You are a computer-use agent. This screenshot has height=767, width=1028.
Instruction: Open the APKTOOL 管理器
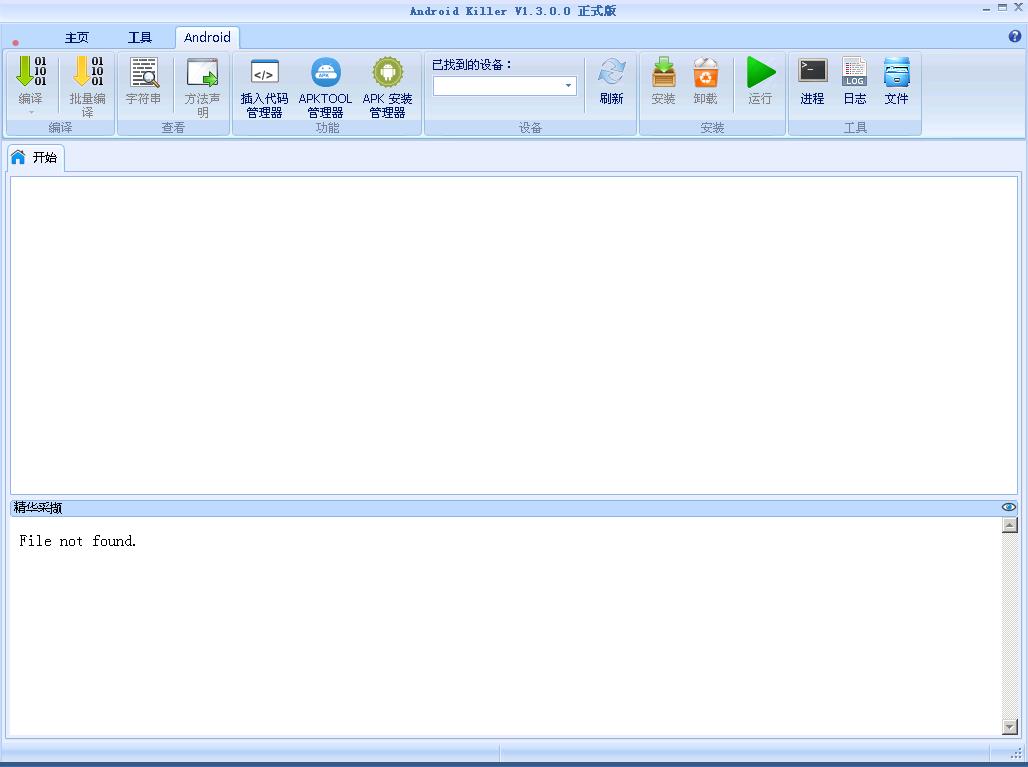tap(325, 87)
